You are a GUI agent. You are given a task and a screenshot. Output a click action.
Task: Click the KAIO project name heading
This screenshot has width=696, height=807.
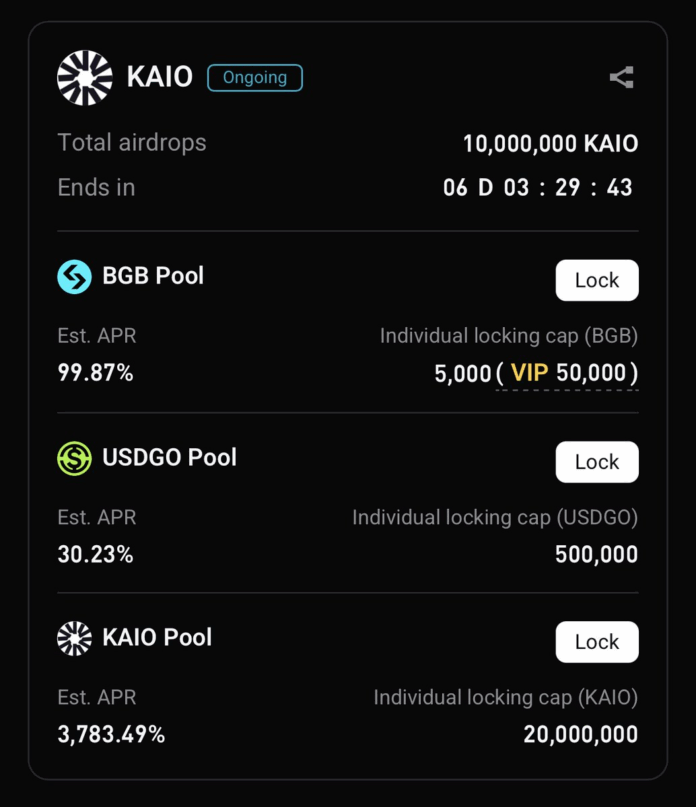160,77
